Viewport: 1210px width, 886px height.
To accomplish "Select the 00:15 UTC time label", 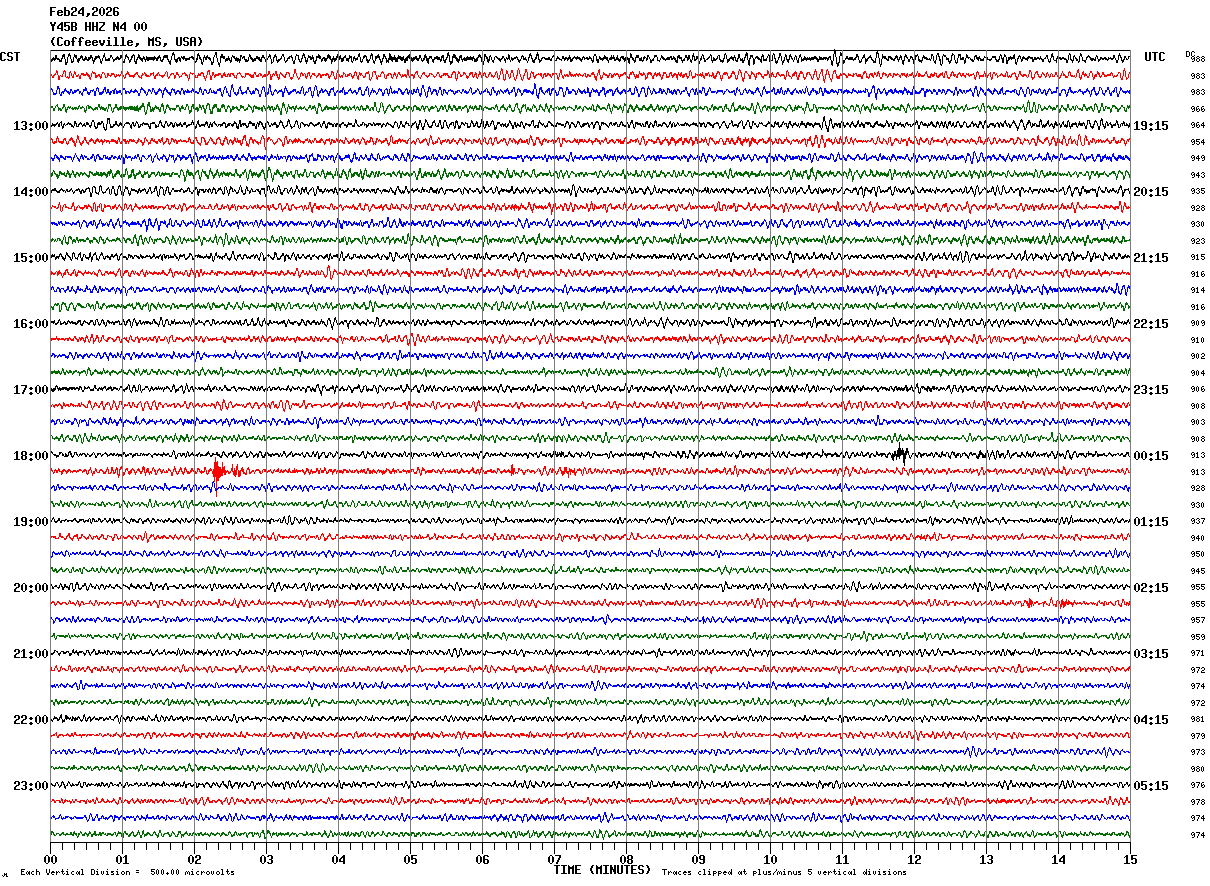I will tap(1151, 456).
